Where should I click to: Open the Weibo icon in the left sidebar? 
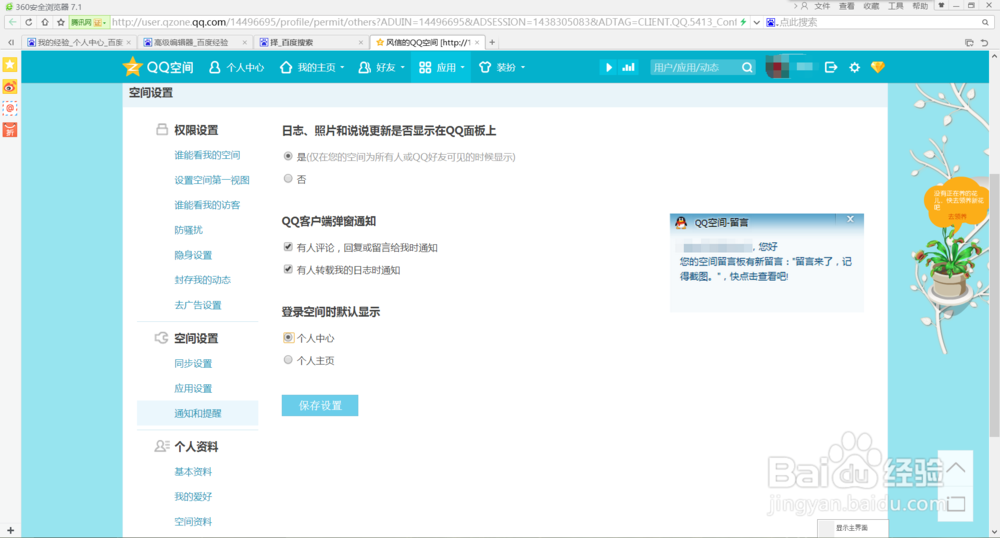tap(10, 87)
